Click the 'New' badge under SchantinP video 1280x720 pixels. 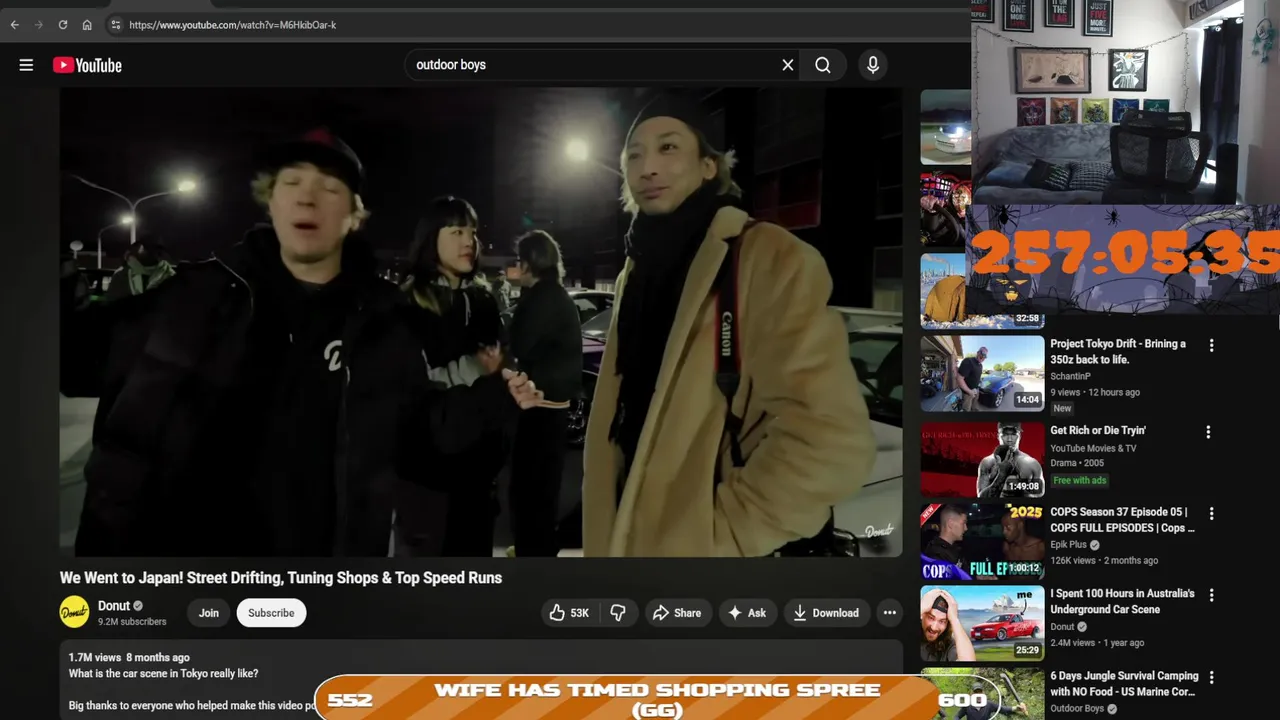point(1062,408)
